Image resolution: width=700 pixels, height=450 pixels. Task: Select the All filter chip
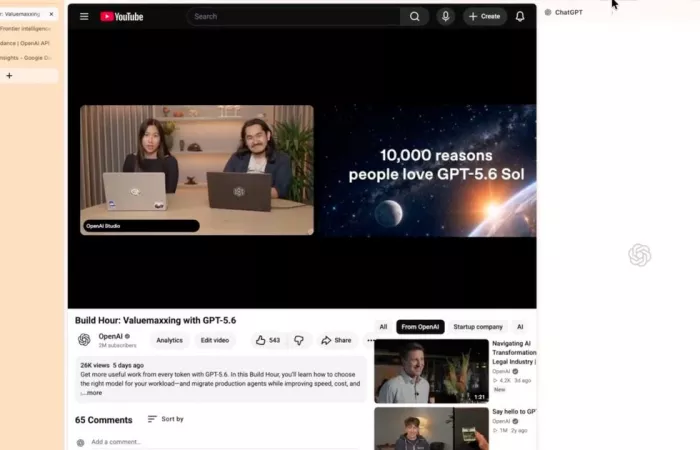point(383,327)
